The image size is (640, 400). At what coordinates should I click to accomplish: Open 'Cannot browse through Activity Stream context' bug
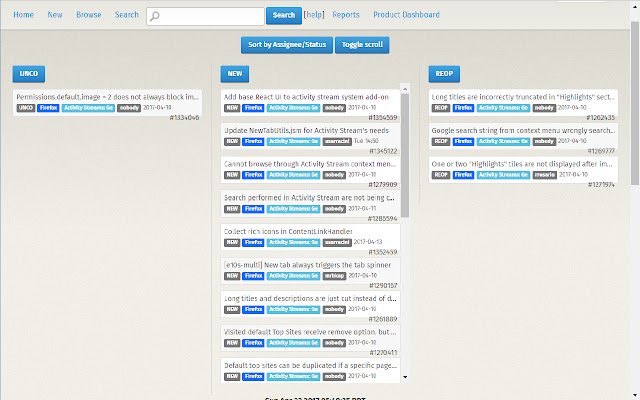click(310, 164)
